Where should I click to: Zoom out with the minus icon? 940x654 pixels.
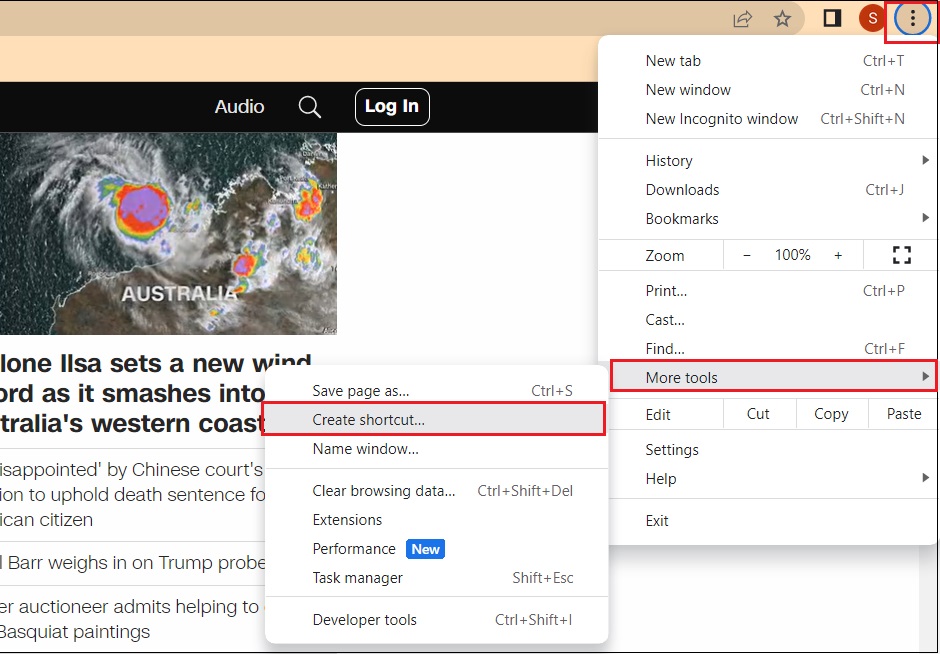[x=746, y=255]
